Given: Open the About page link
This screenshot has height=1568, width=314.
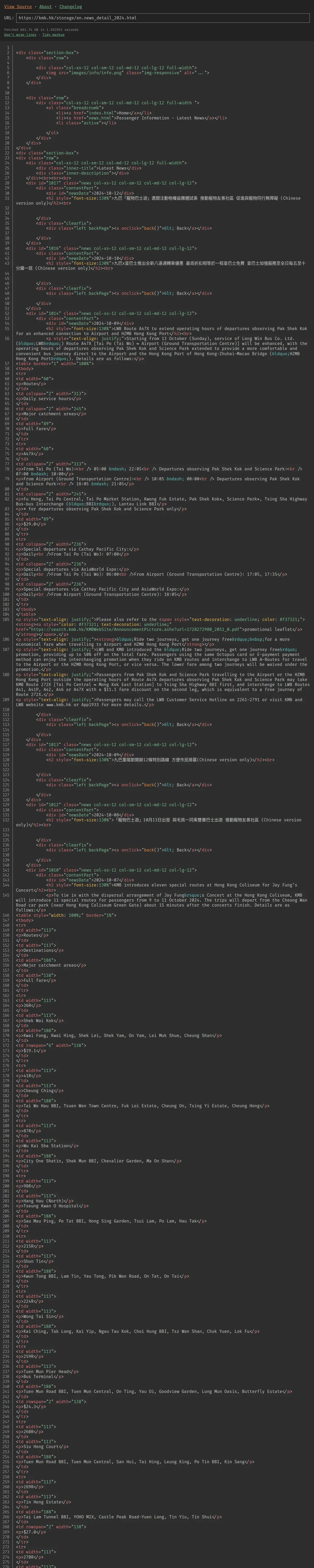Looking at the screenshot, I should coord(46,7).
